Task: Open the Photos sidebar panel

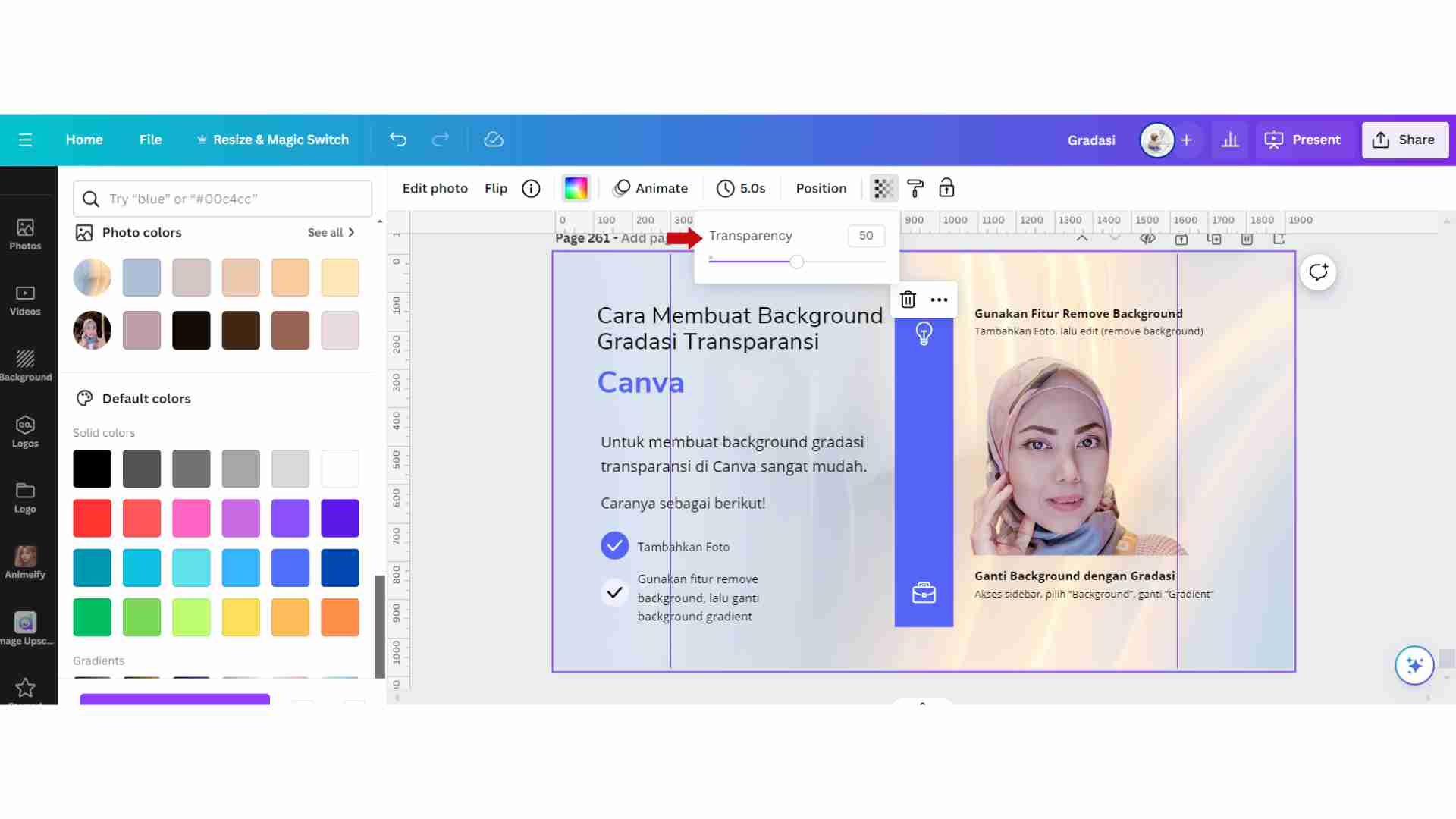Action: (x=25, y=234)
